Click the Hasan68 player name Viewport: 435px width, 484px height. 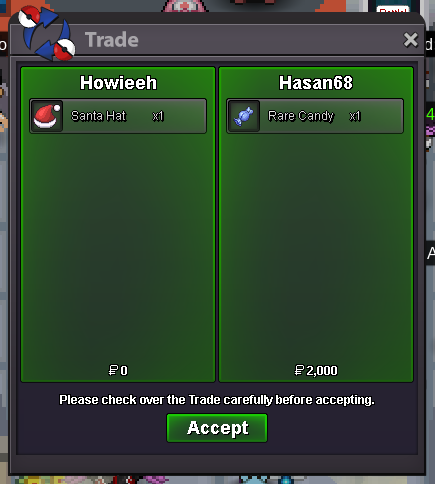316,83
